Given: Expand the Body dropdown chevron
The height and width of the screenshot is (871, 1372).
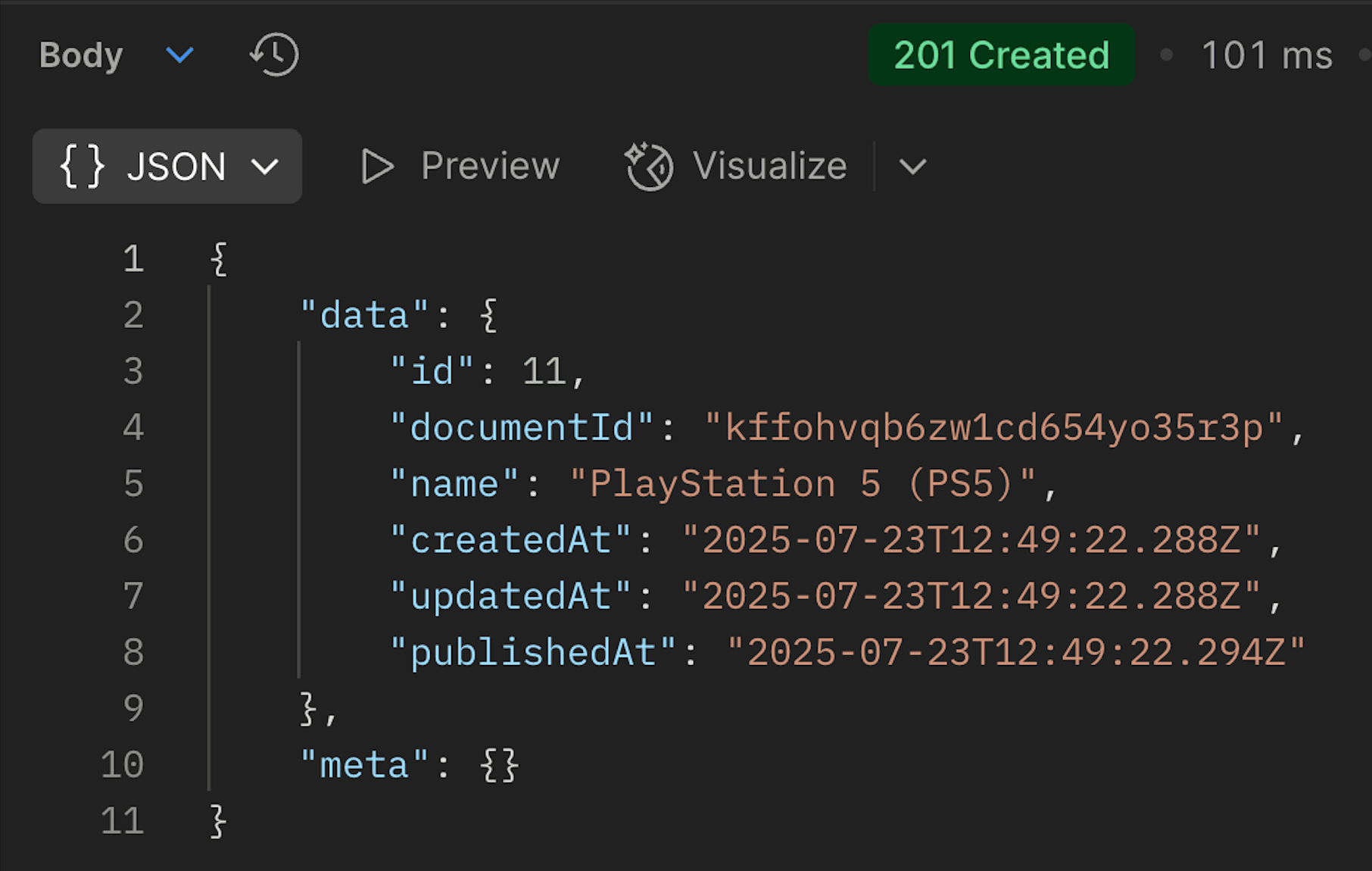Looking at the screenshot, I should click(x=179, y=55).
